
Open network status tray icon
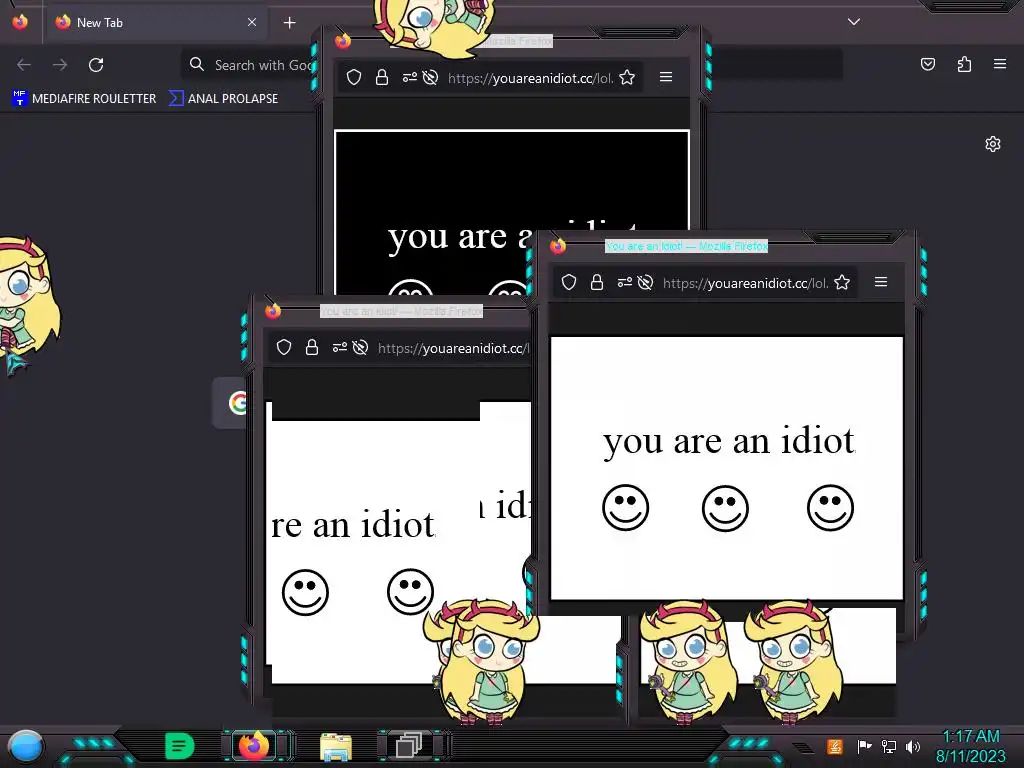[x=889, y=746]
